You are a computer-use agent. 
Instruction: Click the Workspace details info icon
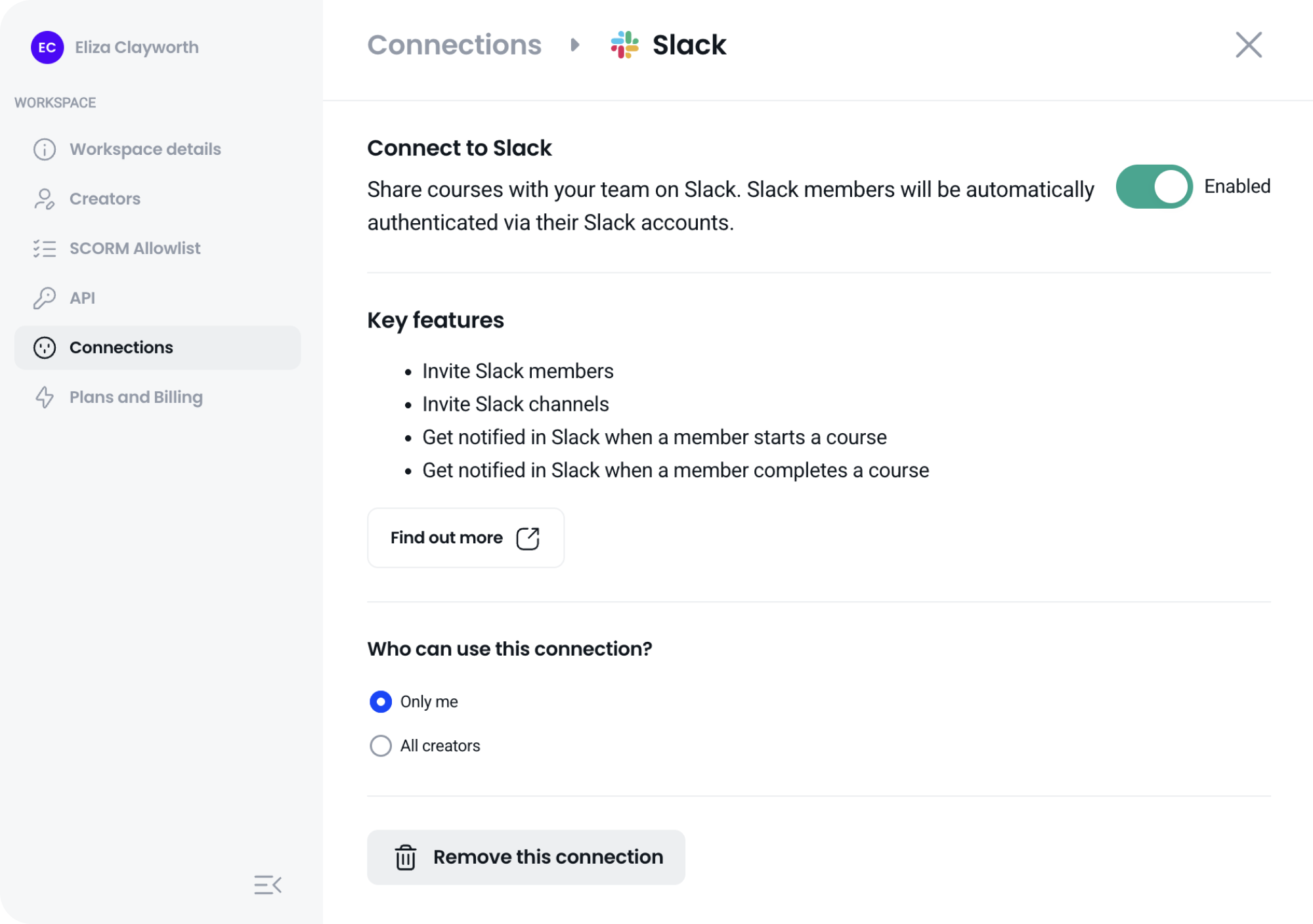(x=45, y=149)
